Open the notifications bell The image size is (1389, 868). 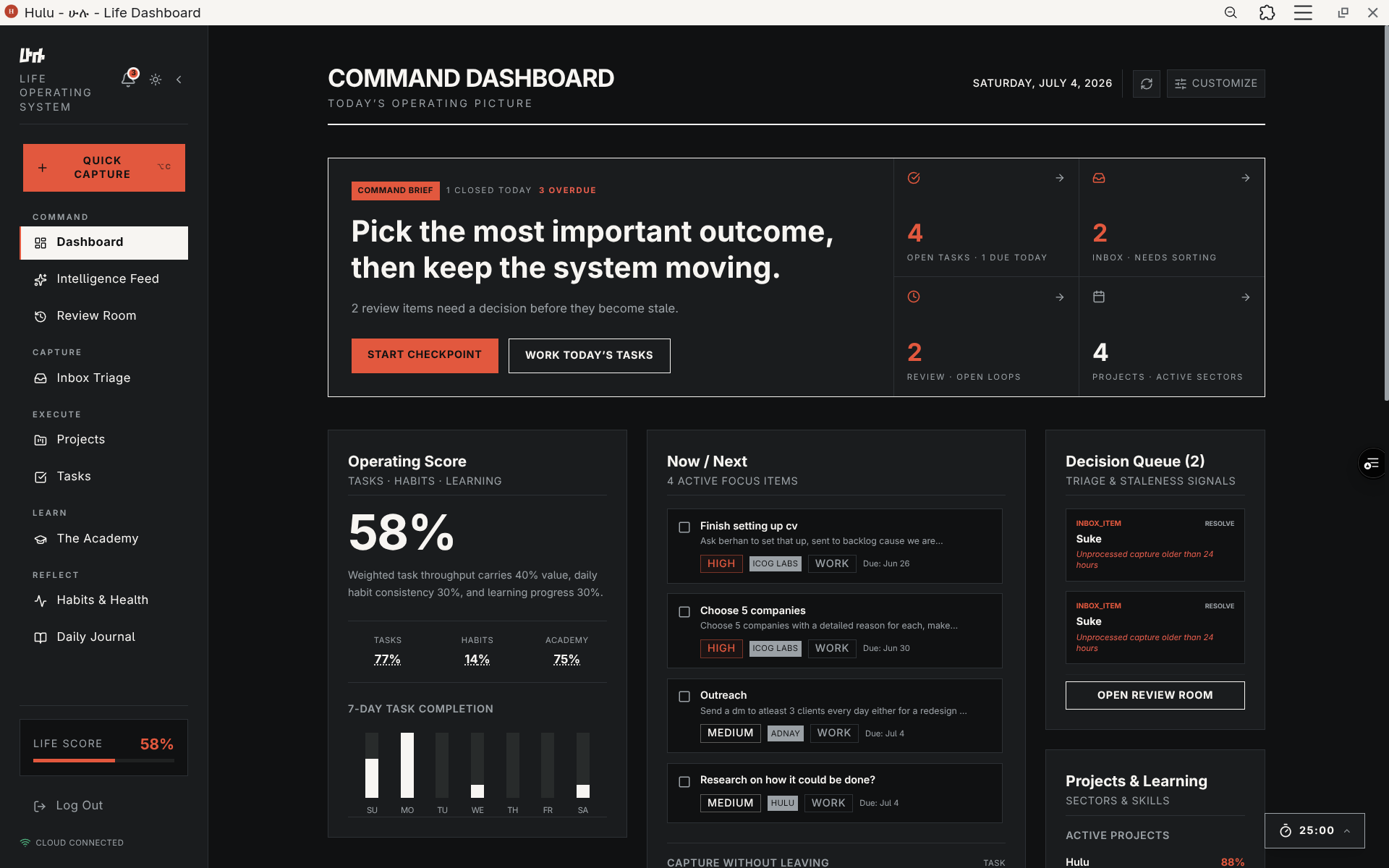click(129, 79)
